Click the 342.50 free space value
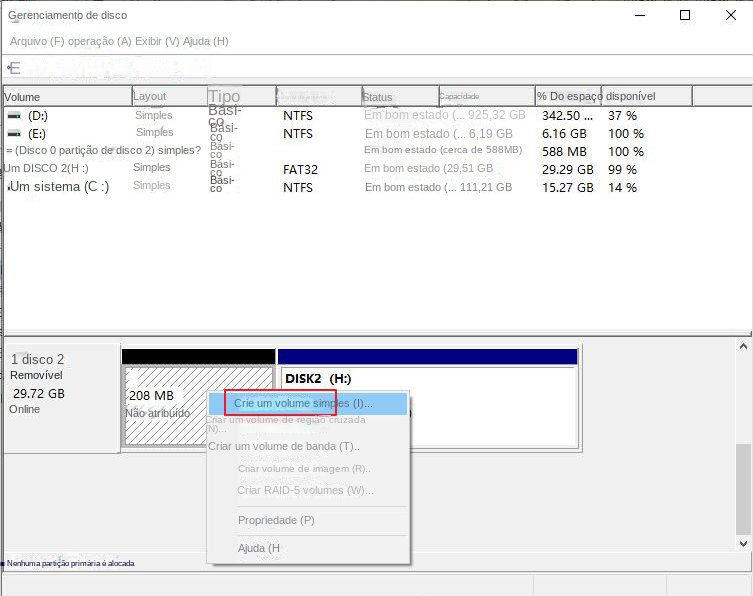This screenshot has height=596, width=753. tap(567, 116)
